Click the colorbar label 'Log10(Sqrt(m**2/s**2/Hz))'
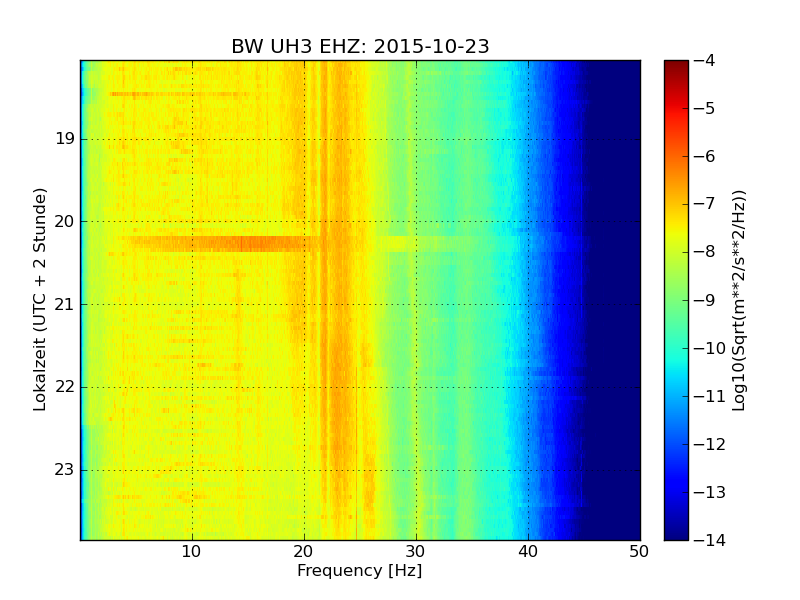 click(x=738, y=301)
